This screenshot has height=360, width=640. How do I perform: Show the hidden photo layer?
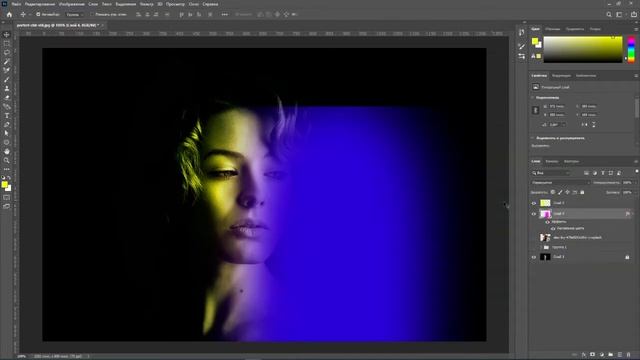pos(533,238)
